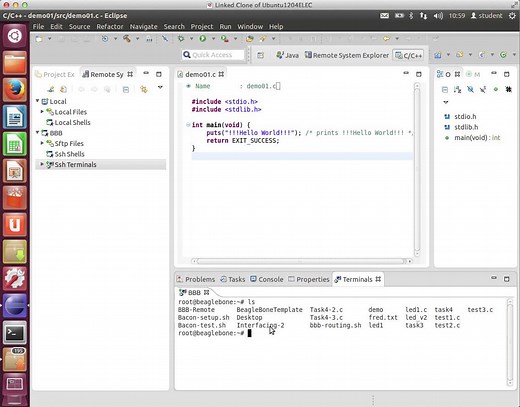This screenshot has width=520, height=407.
Task: Switch to the Project Explorer tab
Action: coord(55,74)
